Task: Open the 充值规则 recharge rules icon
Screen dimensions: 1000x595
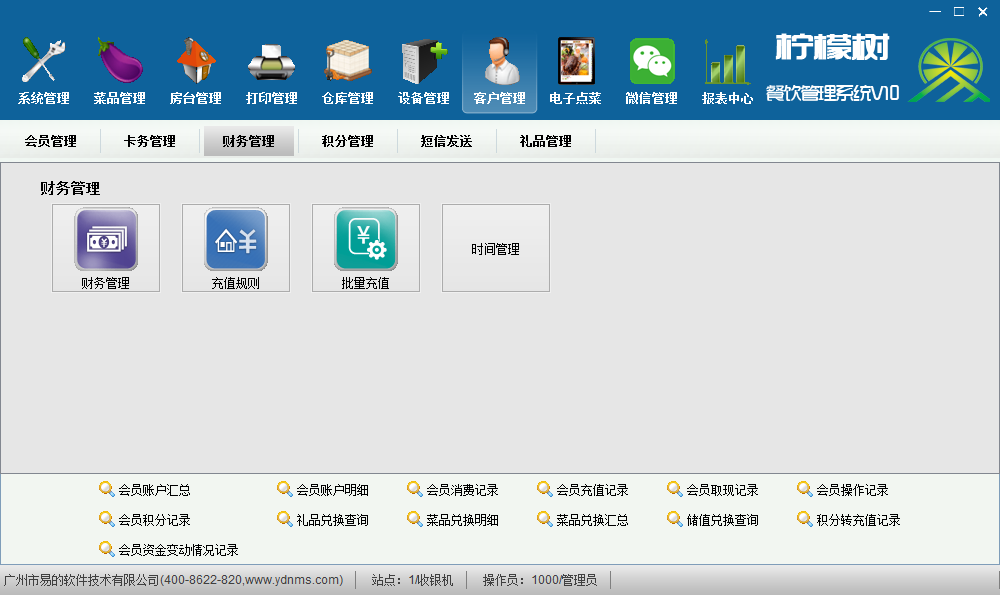Action: click(x=235, y=240)
